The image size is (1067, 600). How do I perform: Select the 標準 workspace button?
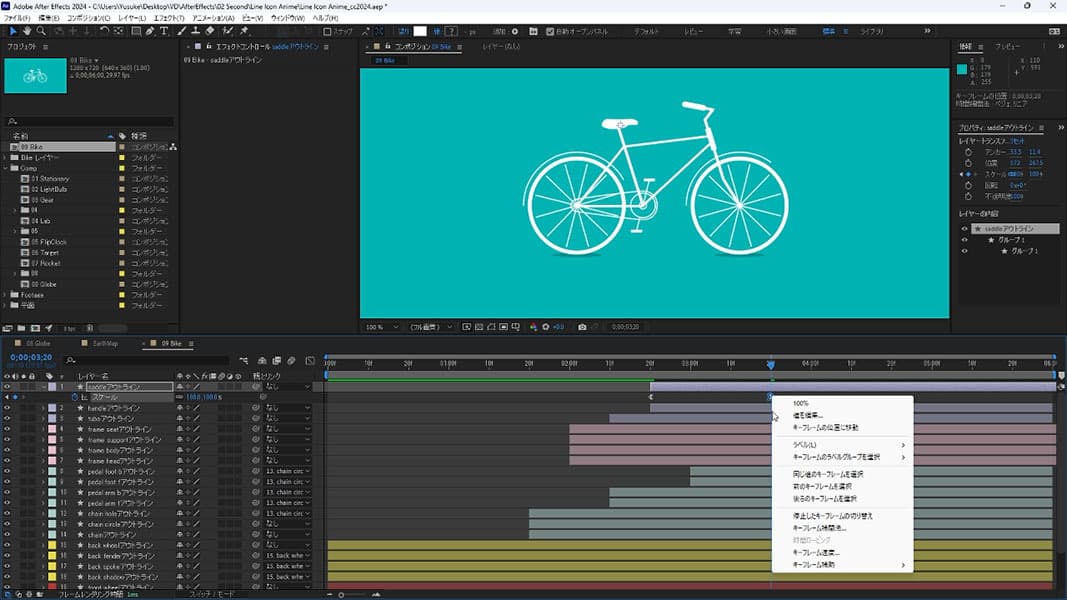828,32
